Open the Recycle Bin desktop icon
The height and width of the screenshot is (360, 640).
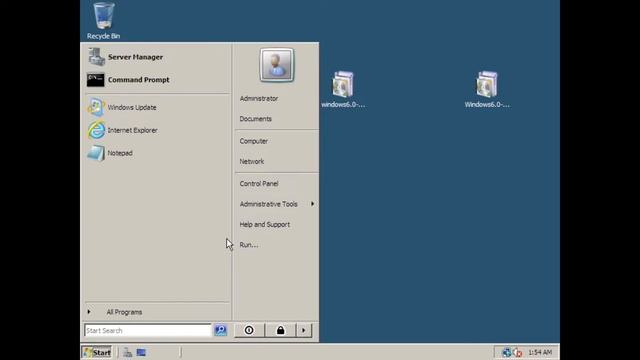103,20
